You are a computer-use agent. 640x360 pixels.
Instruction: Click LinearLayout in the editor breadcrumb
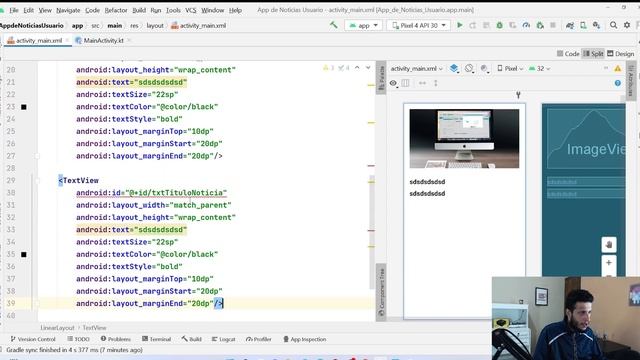[58, 328]
